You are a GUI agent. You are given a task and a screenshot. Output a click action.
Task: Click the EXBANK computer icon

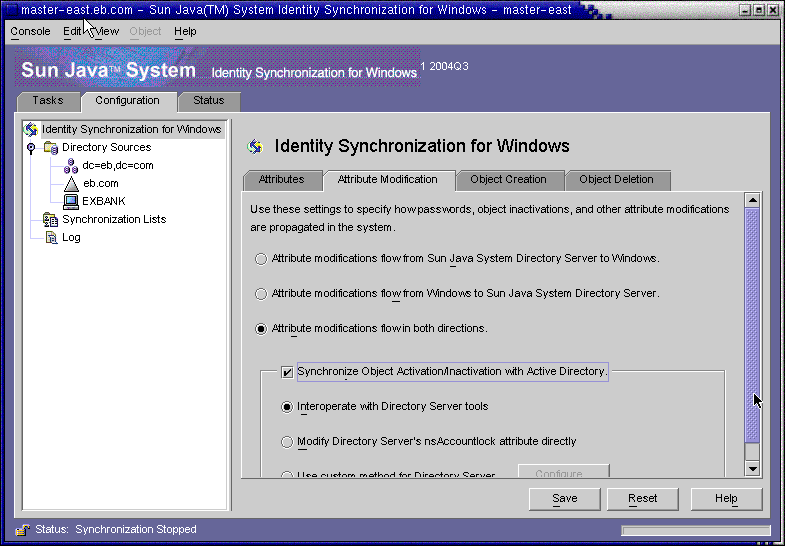pos(71,202)
